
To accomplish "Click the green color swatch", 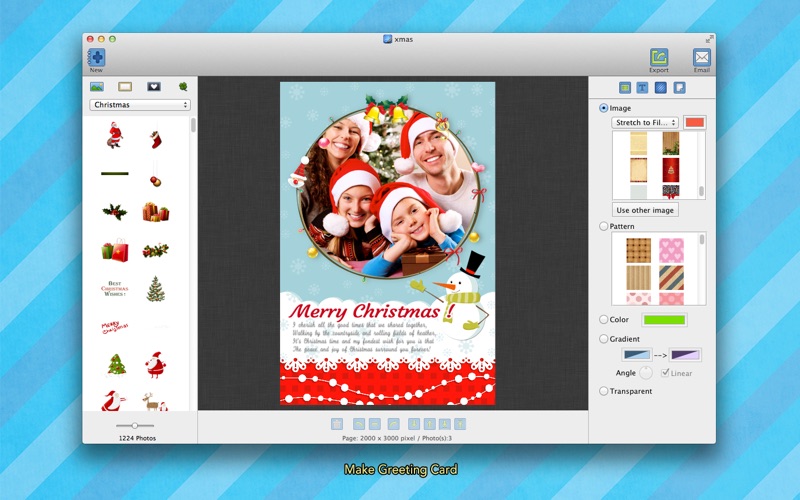I will [664, 320].
